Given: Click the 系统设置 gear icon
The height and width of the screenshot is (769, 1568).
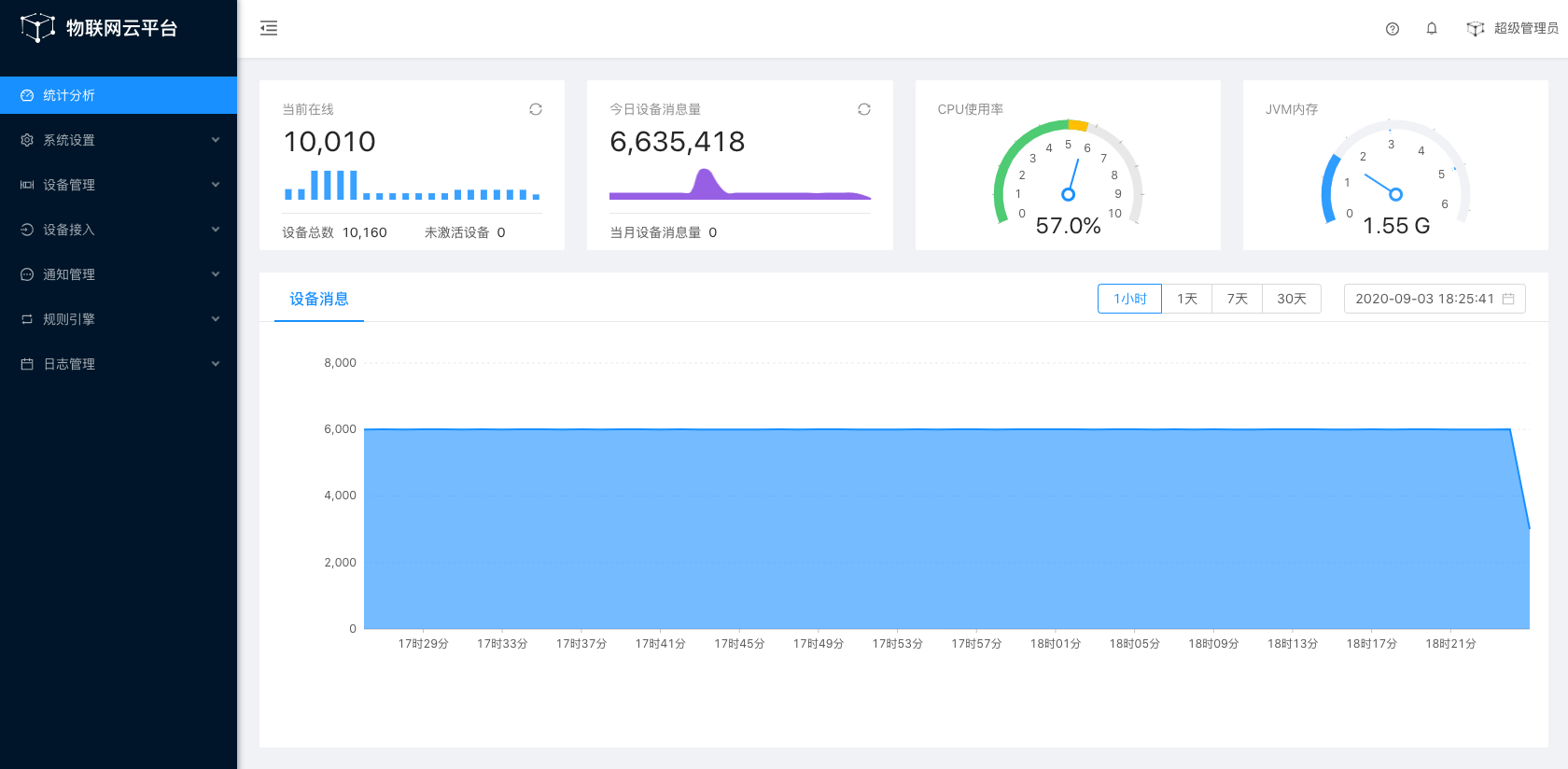Looking at the screenshot, I should pos(27,140).
